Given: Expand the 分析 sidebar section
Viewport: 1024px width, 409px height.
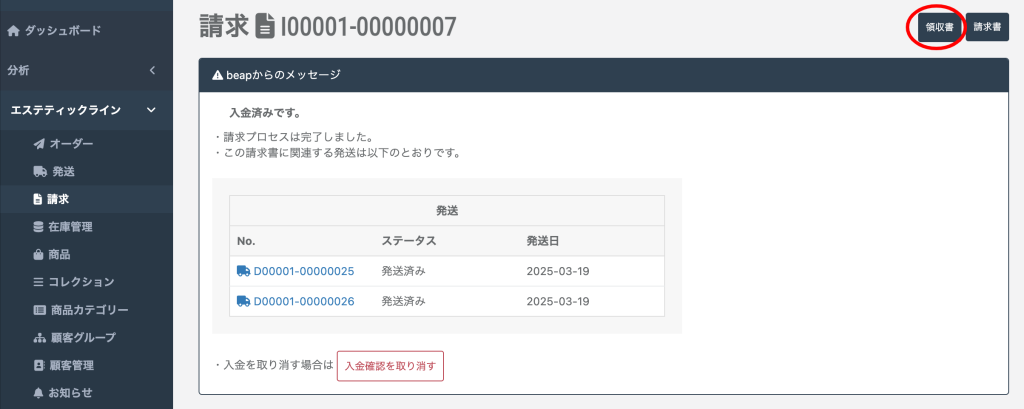Looking at the screenshot, I should (x=152, y=70).
